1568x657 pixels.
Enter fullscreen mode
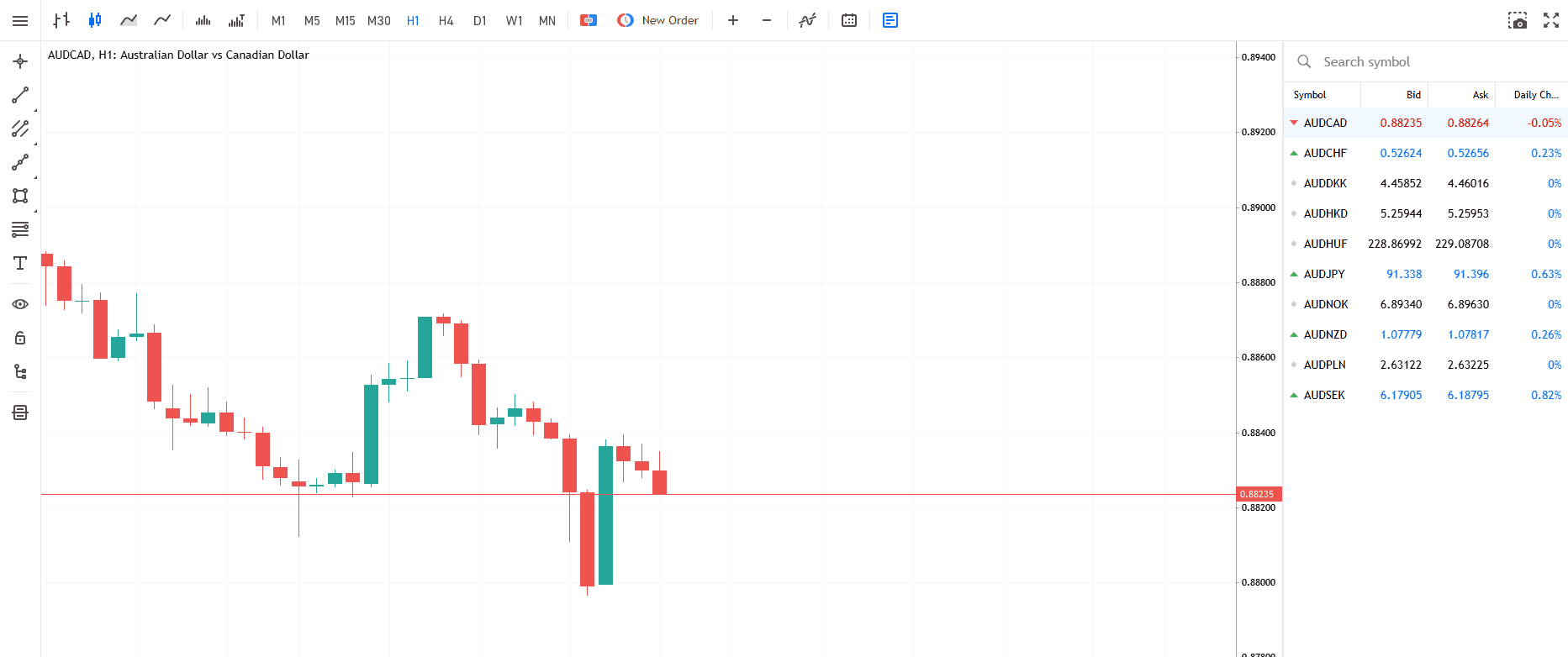(1551, 20)
